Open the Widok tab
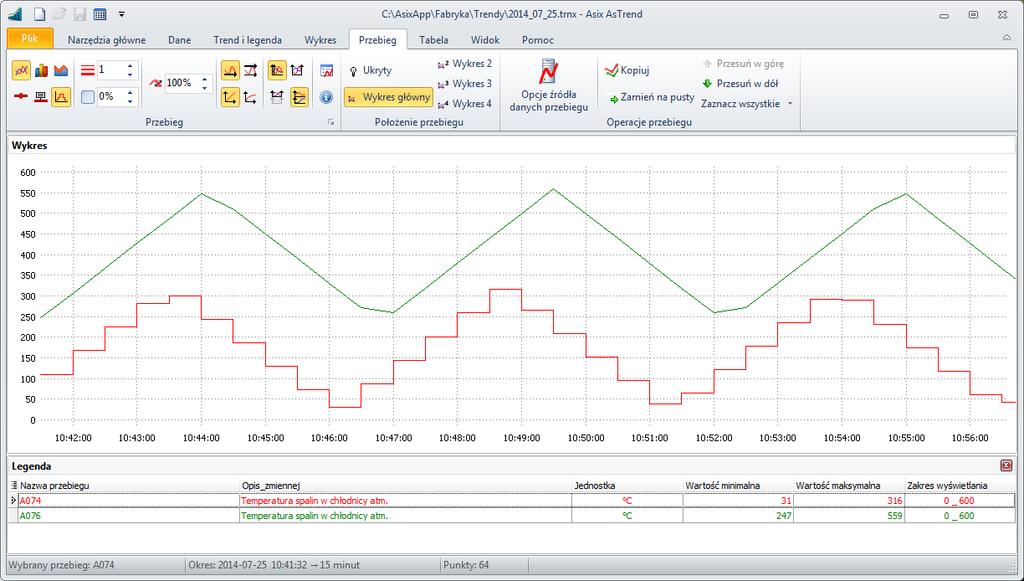This screenshot has width=1024, height=581. 485,40
